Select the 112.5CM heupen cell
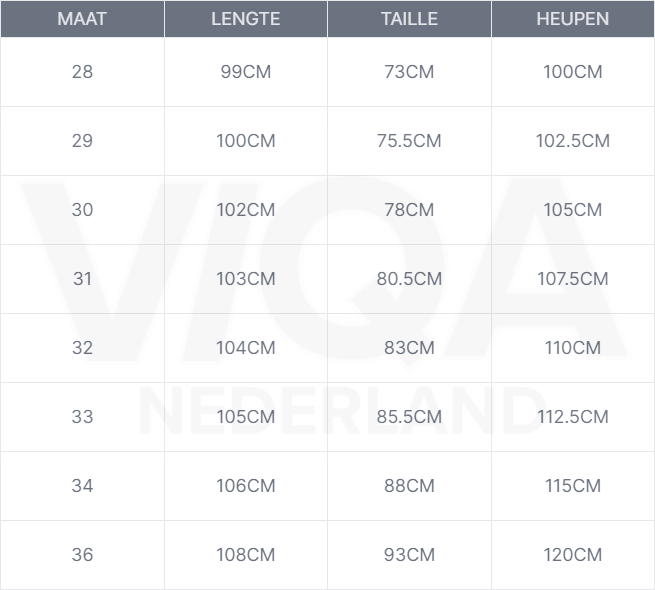655x590 pixels. click(573, 417)
